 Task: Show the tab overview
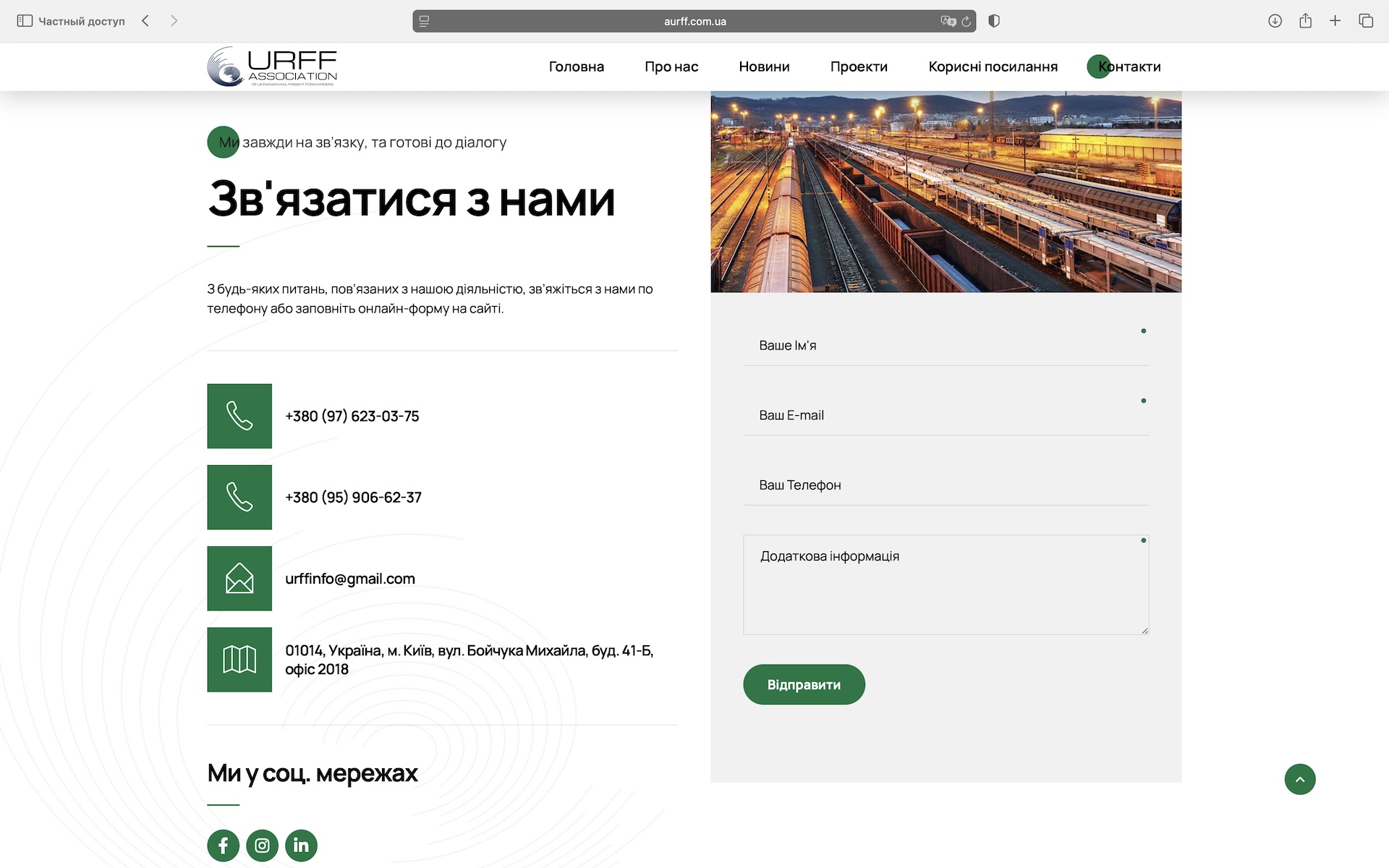pyautogui.click(x=1366, y=21)
